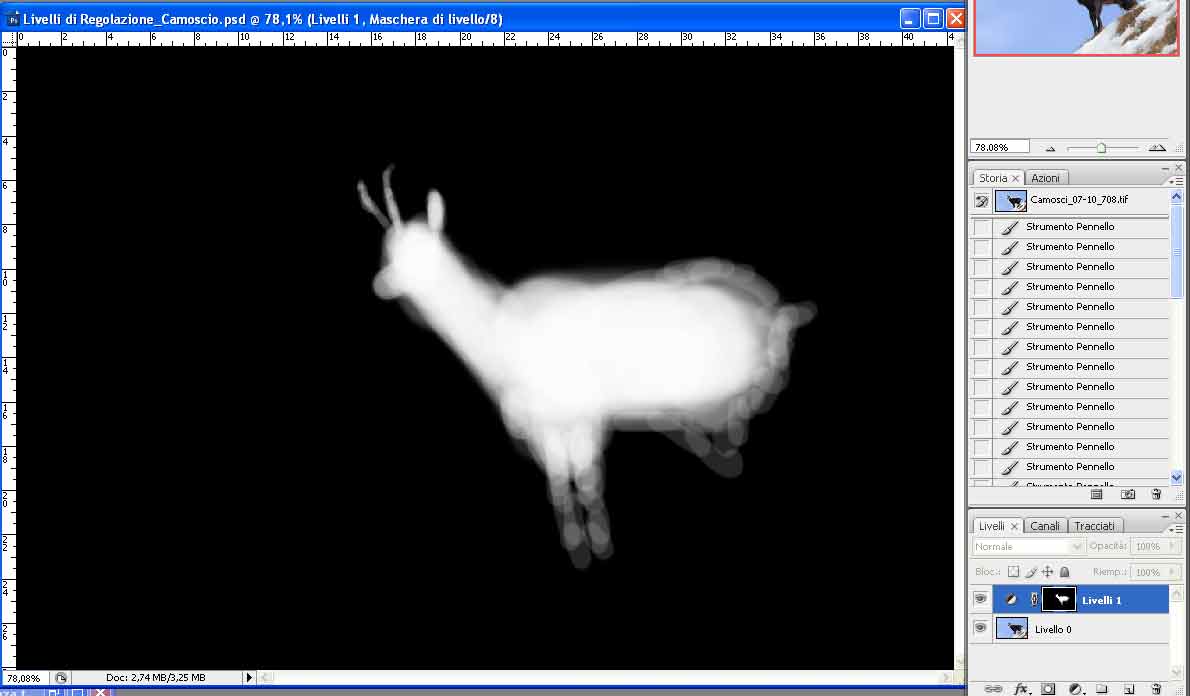1190x696 pixels.
Task: Close the Storia tab with its x
Action: [1015, 178]
